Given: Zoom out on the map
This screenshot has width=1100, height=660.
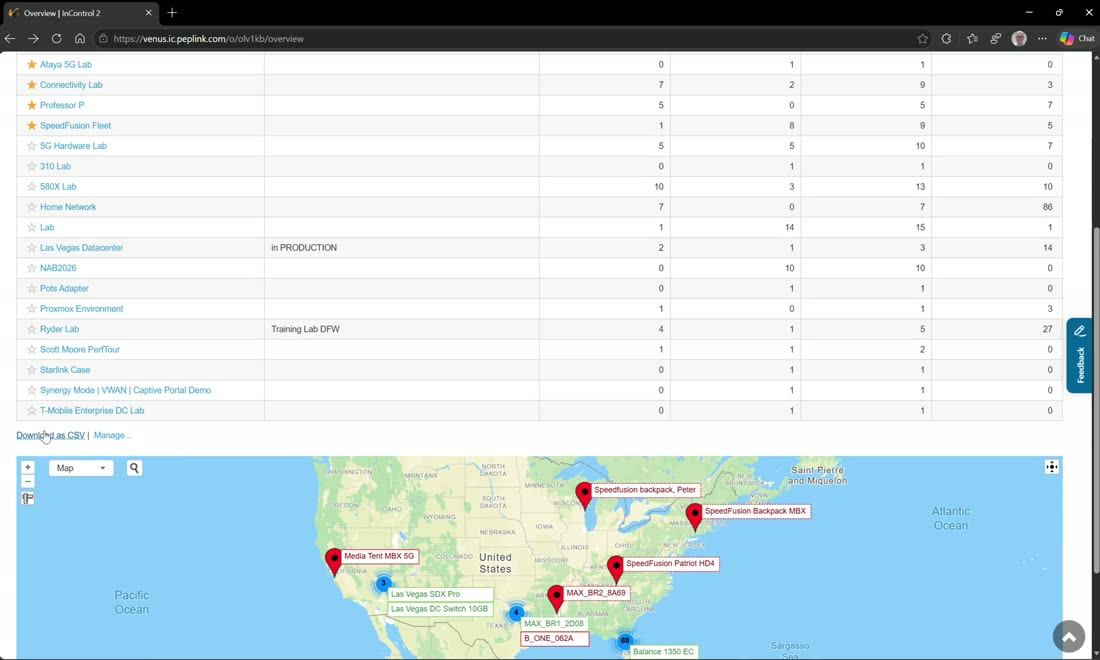Looking at the screenshot, I should click(27, 481).
